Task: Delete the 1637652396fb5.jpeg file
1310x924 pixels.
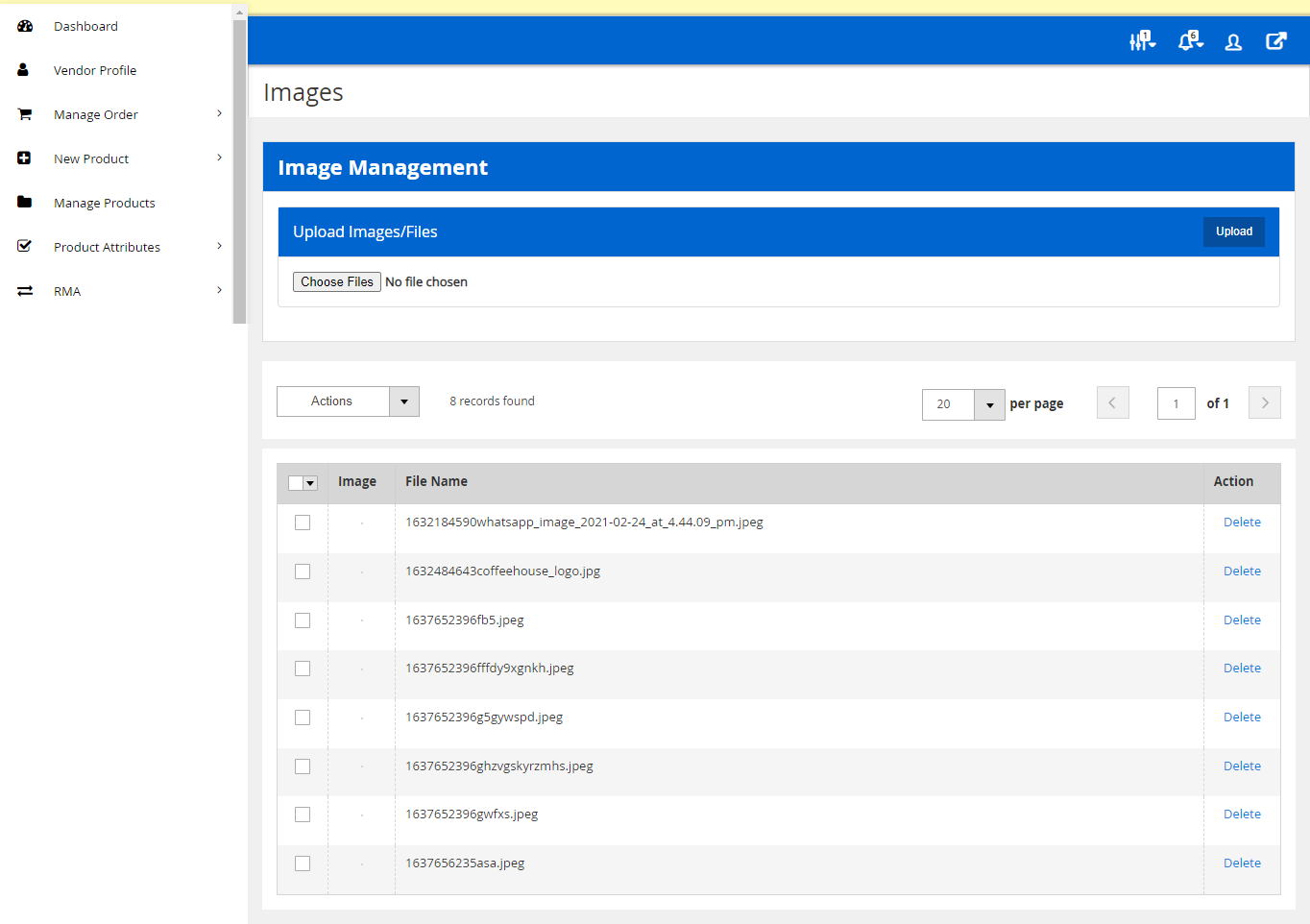Action: pos(1242,620)
